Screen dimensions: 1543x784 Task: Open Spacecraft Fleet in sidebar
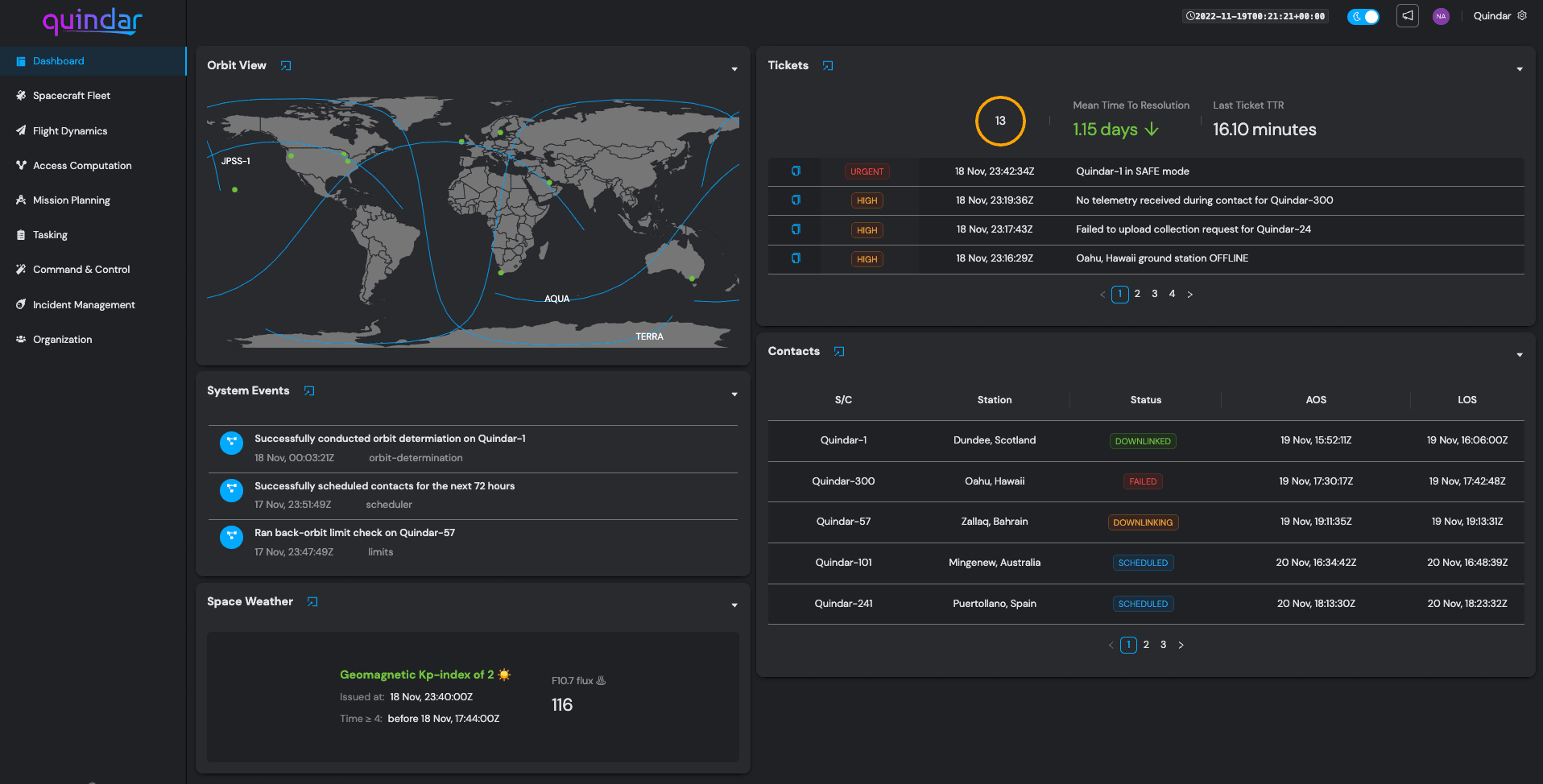(x=72, y=96)
